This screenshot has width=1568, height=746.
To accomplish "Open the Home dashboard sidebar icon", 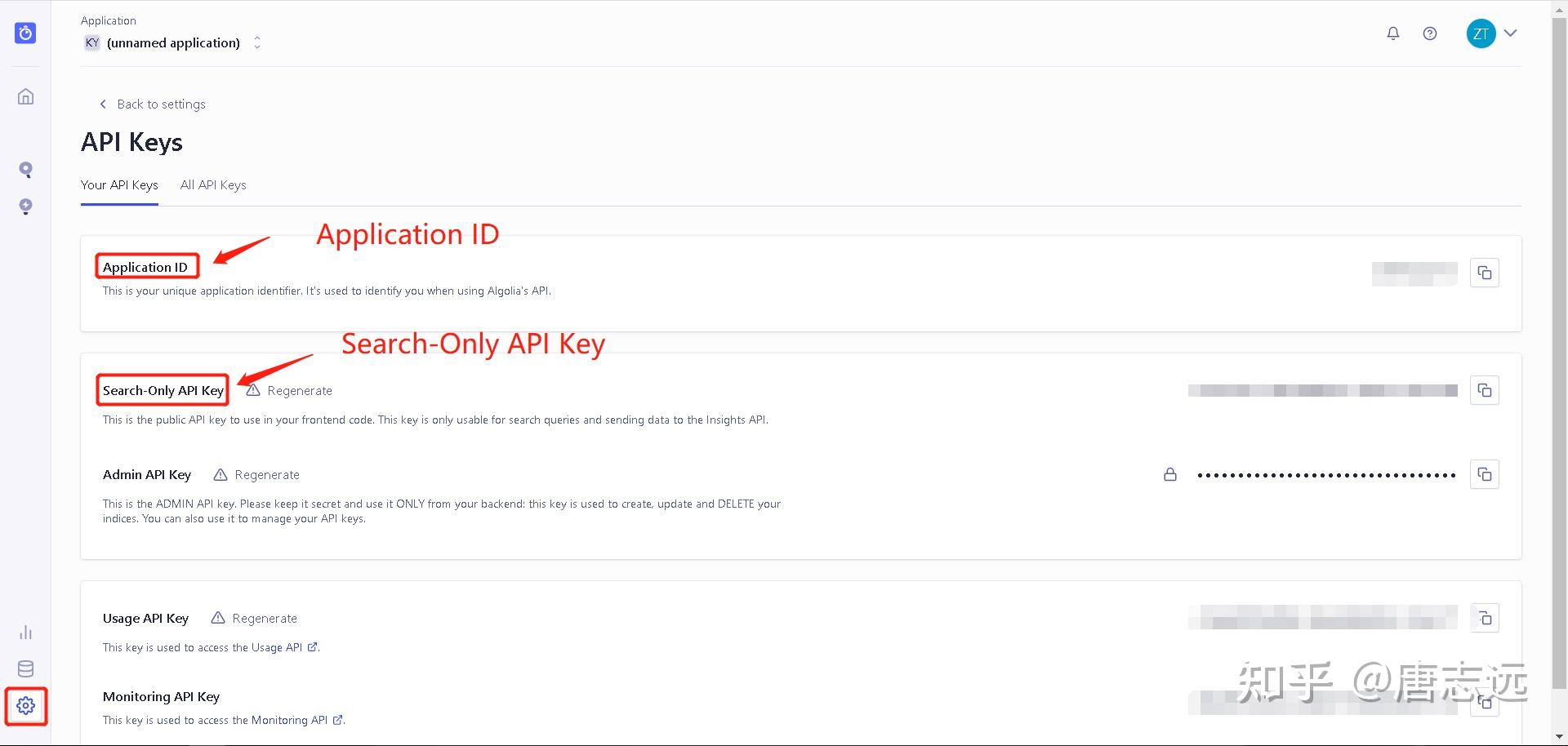I will tap(25, 97).
